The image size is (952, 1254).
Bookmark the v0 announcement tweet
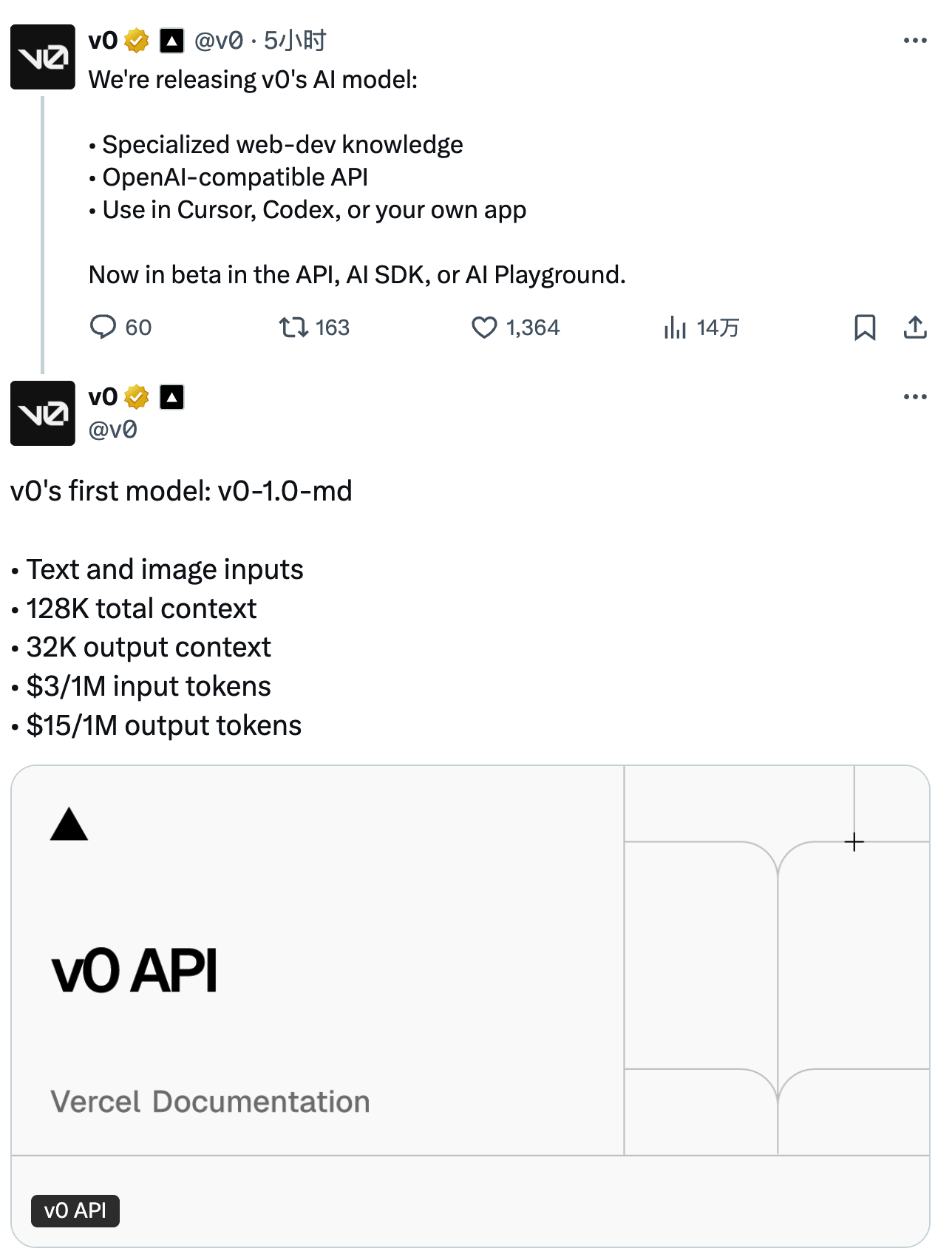(865, 328)
